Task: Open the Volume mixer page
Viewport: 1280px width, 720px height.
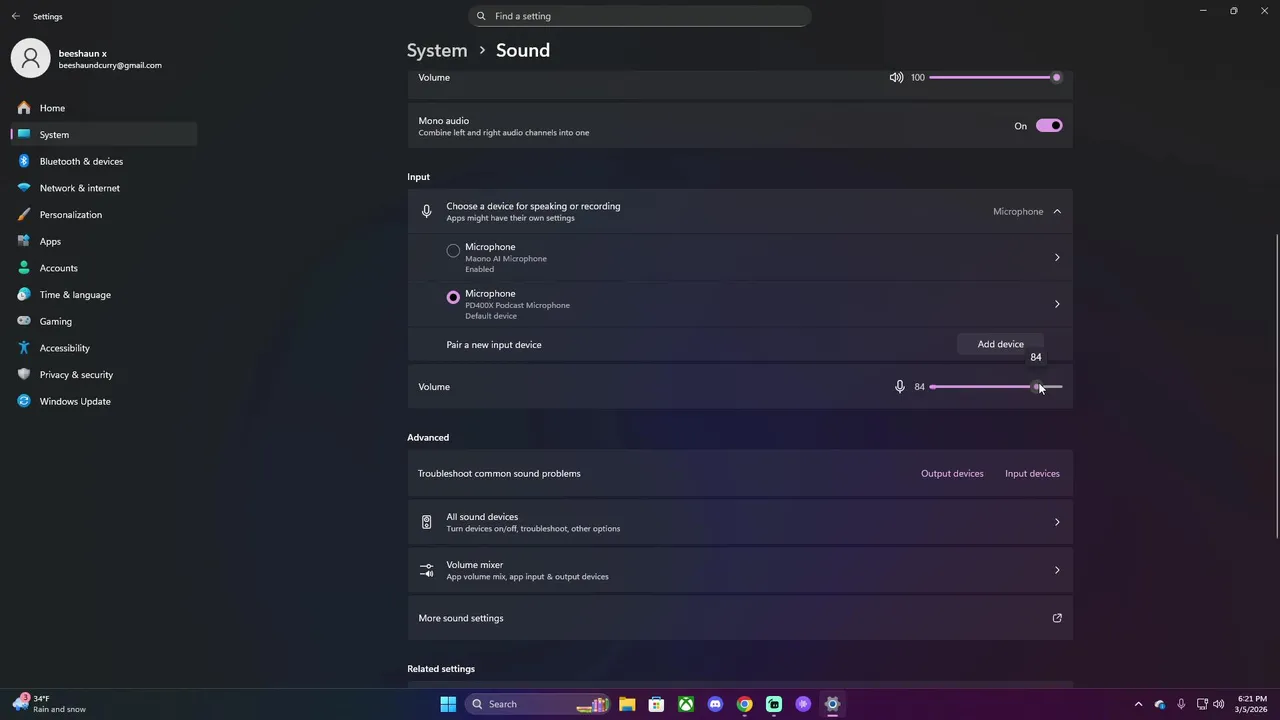Action: click(740, 570)
